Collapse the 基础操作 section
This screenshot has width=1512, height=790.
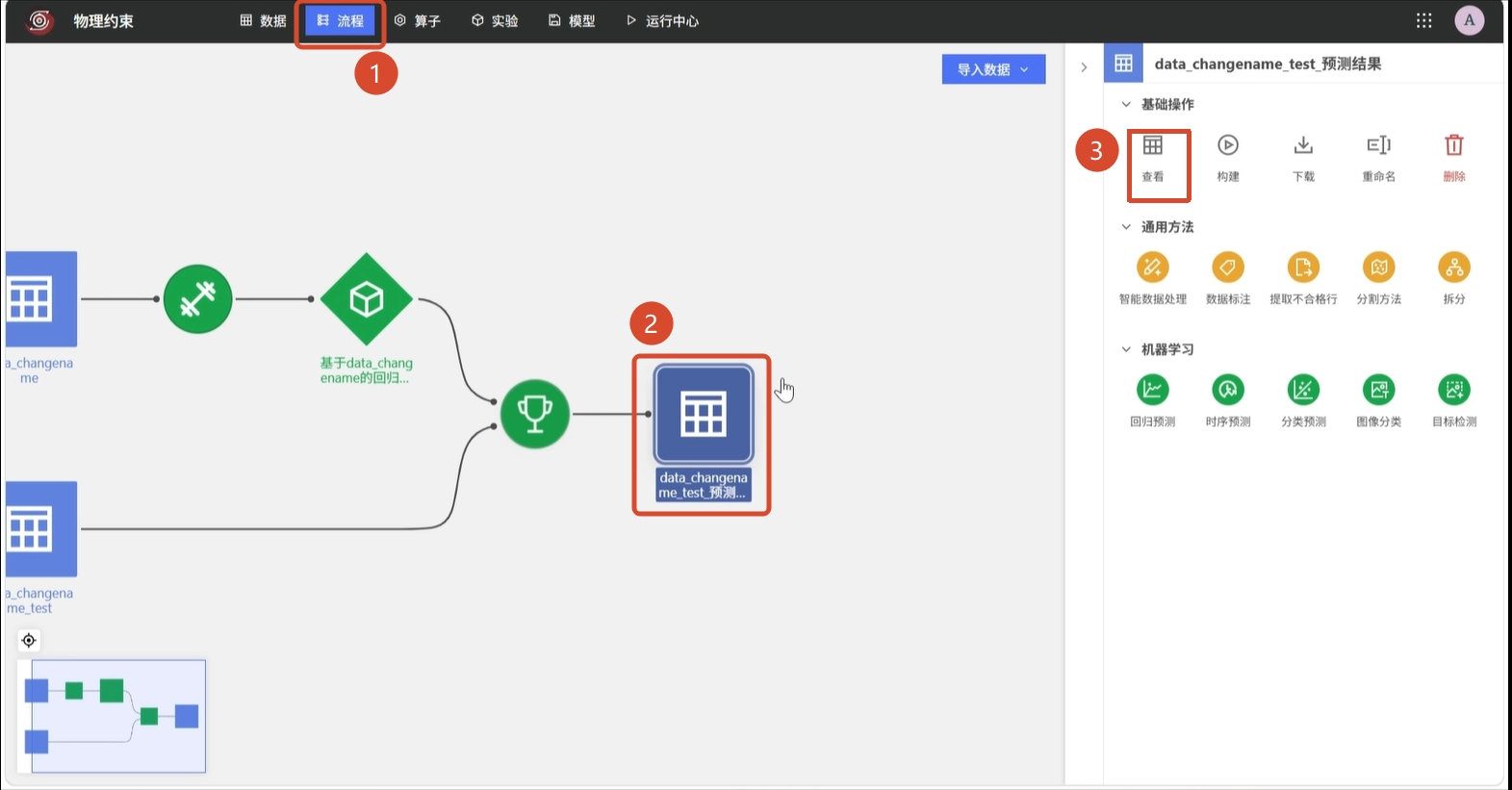(x=1126, y=104)
